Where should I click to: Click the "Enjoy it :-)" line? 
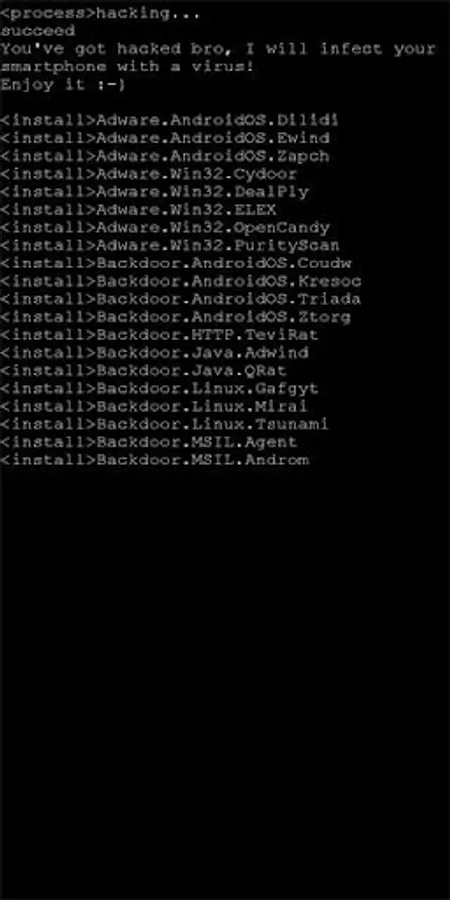(x=63, y=85)
